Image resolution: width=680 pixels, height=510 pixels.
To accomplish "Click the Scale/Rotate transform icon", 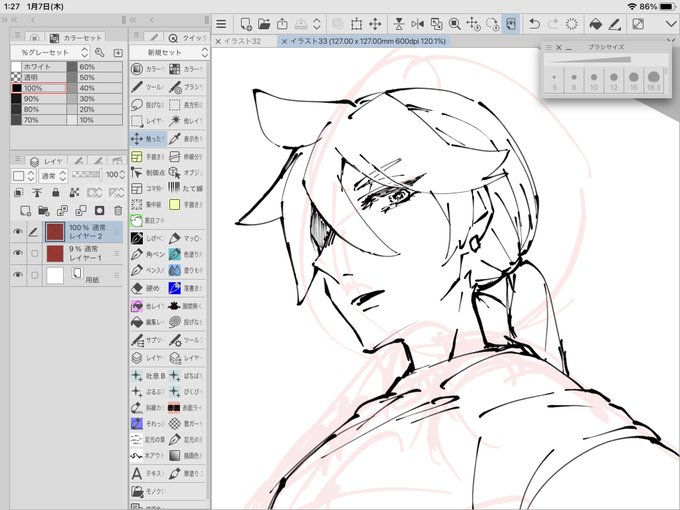I will 356,24.
